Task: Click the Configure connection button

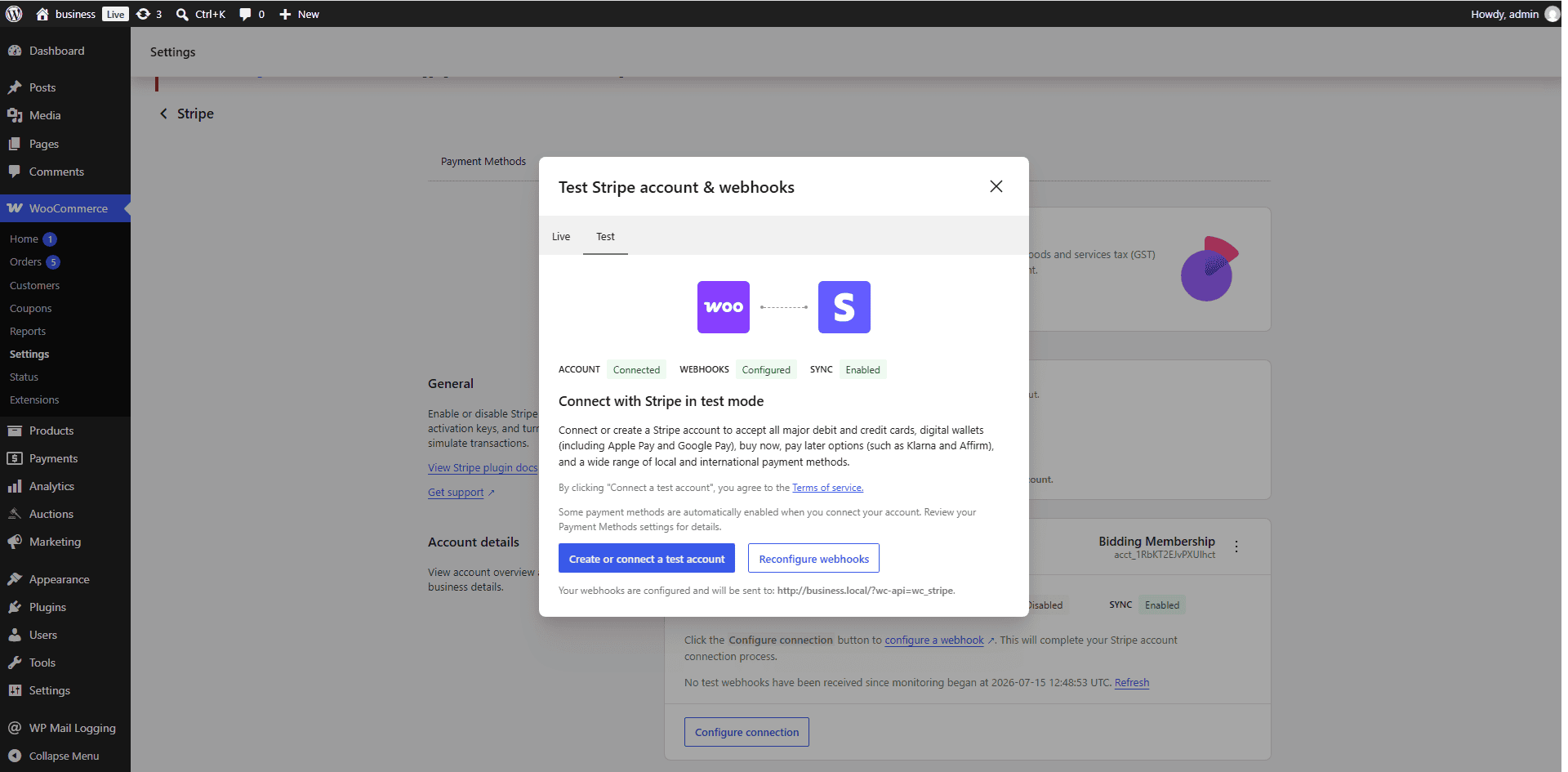Action: pyautogui.click(x=746, y=732)
